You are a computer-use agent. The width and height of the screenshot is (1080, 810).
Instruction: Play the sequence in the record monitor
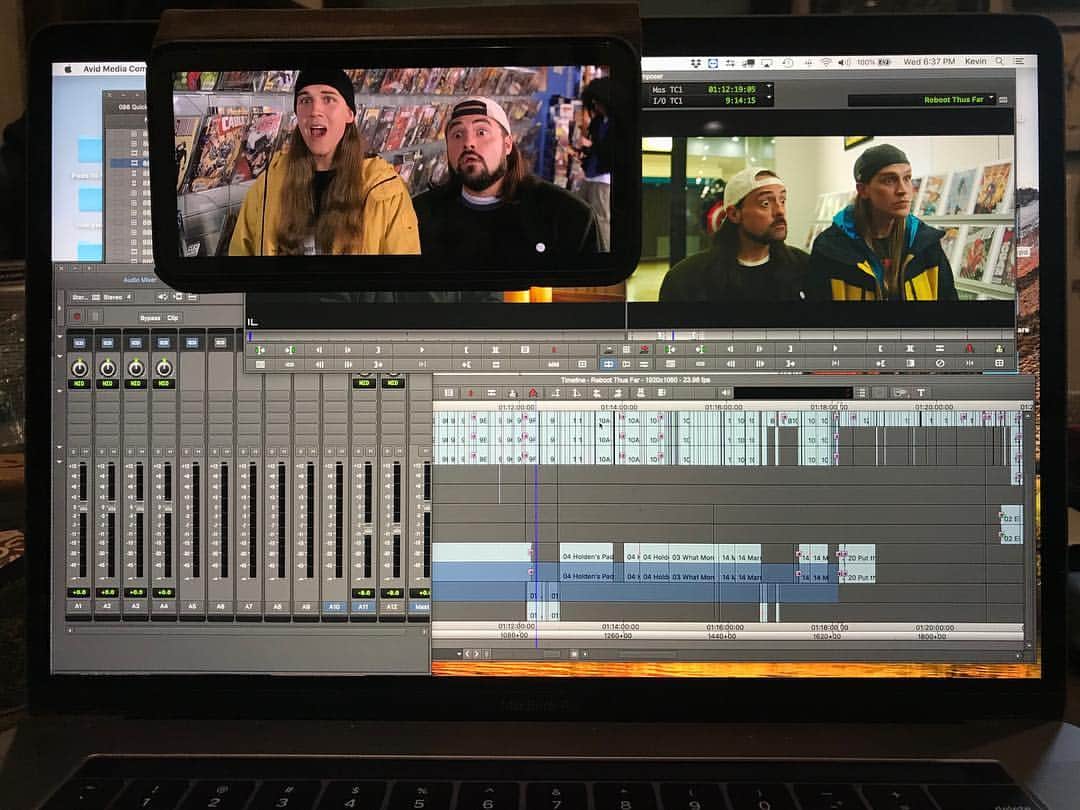pos(835,349)
